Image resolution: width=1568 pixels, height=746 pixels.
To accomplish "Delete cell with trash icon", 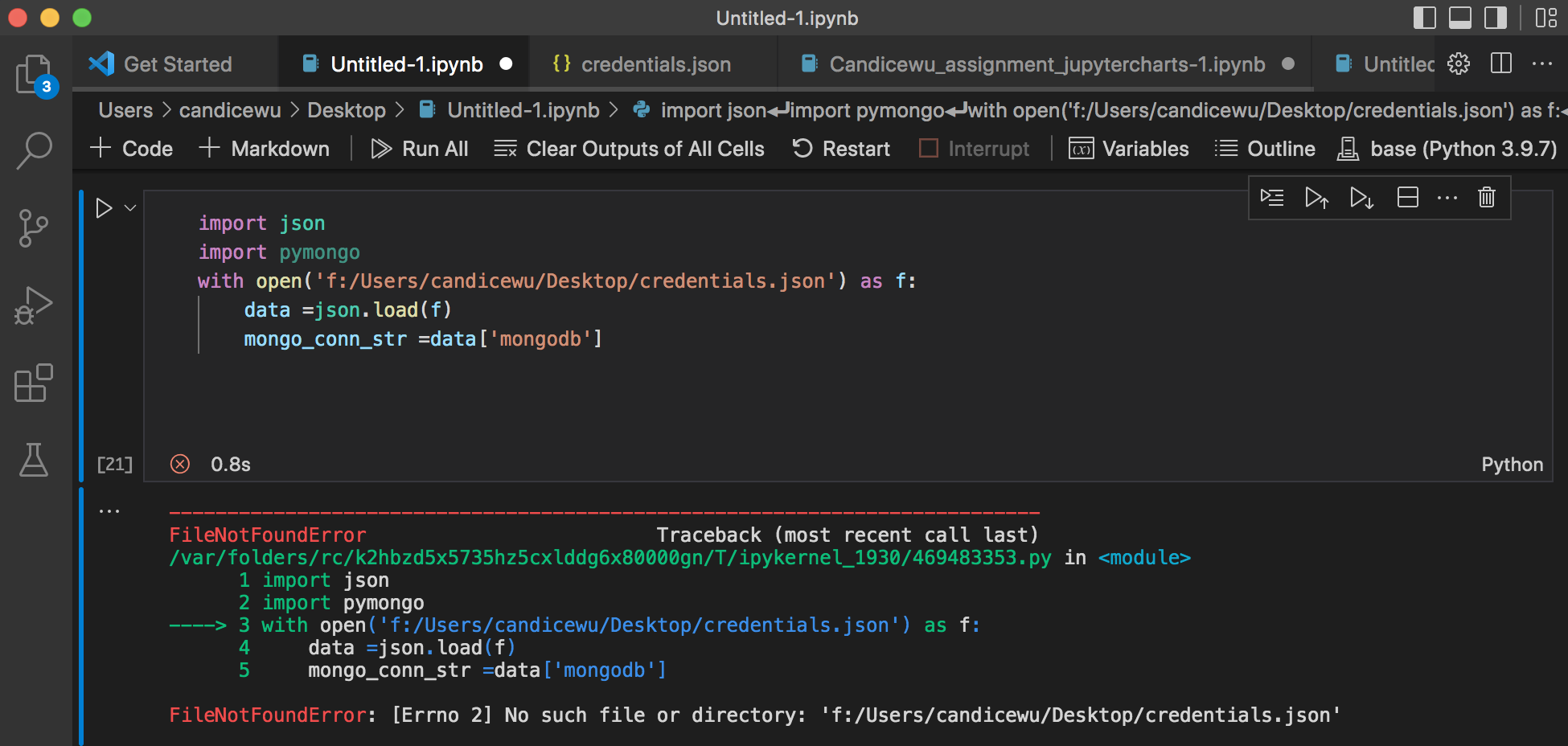I will tap(1487, 198).
